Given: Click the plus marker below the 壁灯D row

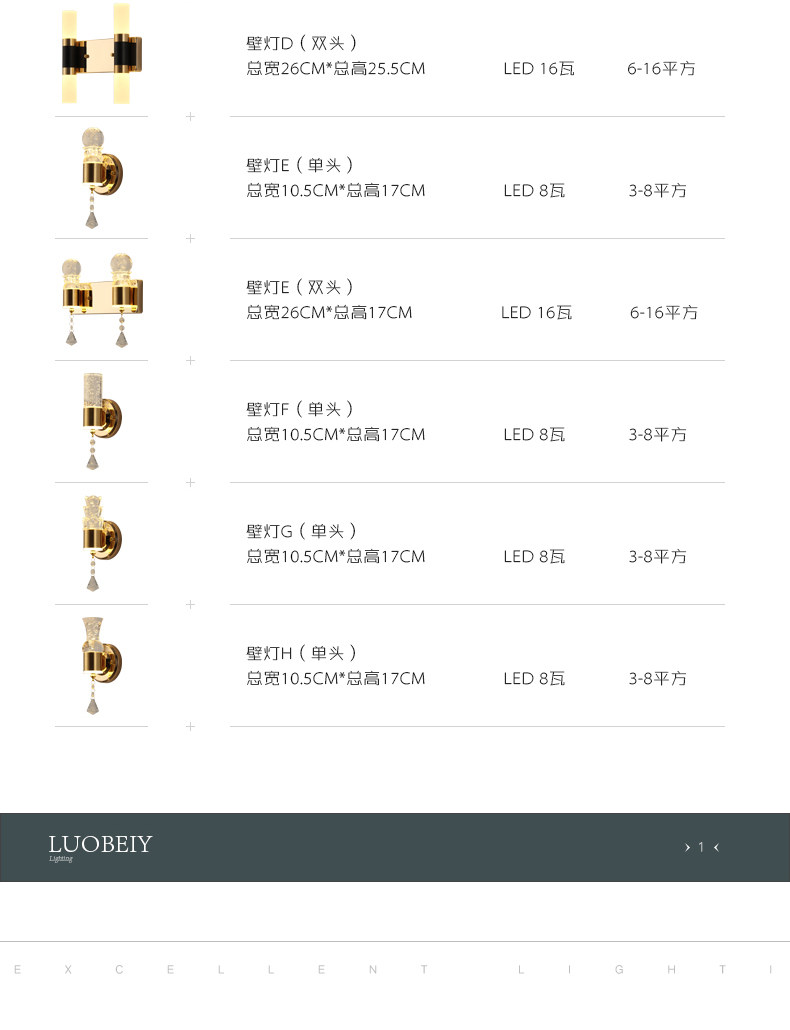Looking at the screenshot, I should [190, 116].
